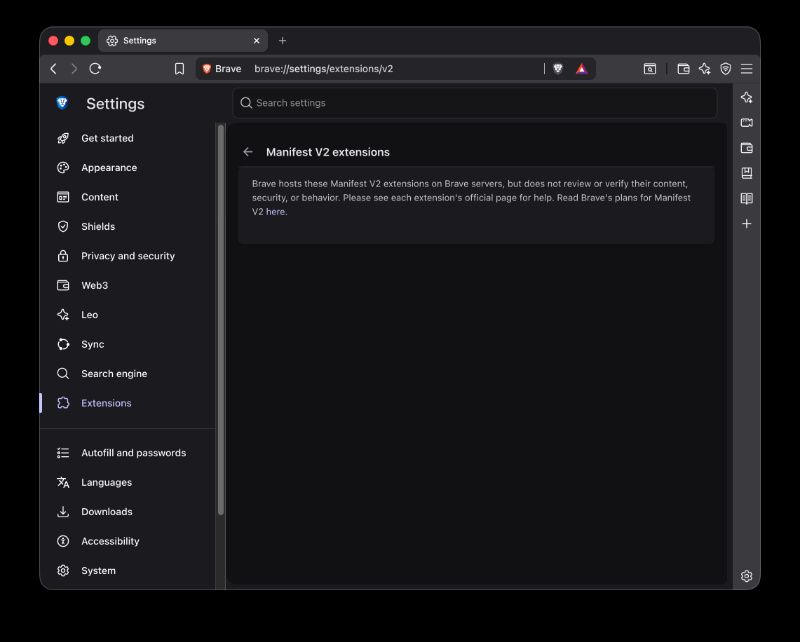Image resolution: width=800 pixels, height=642 pixels.
Task: Open Leo AI from toolbar
Action: tap(705, 68)
